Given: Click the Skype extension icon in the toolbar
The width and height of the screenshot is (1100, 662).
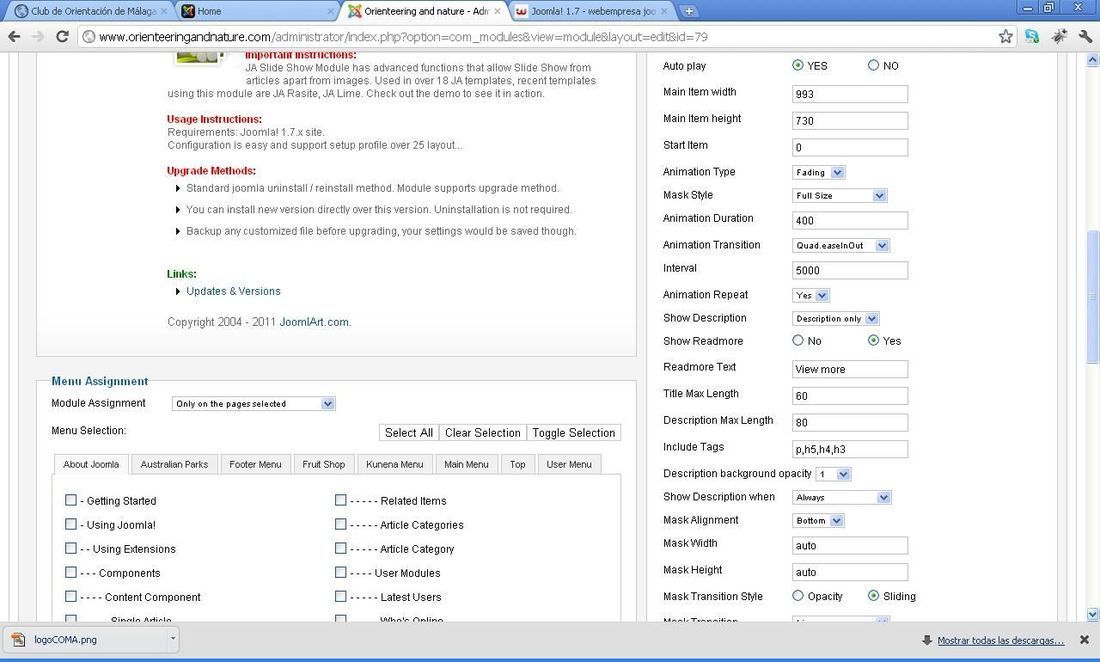Looking at the screenshot, I should (1031, 36).
